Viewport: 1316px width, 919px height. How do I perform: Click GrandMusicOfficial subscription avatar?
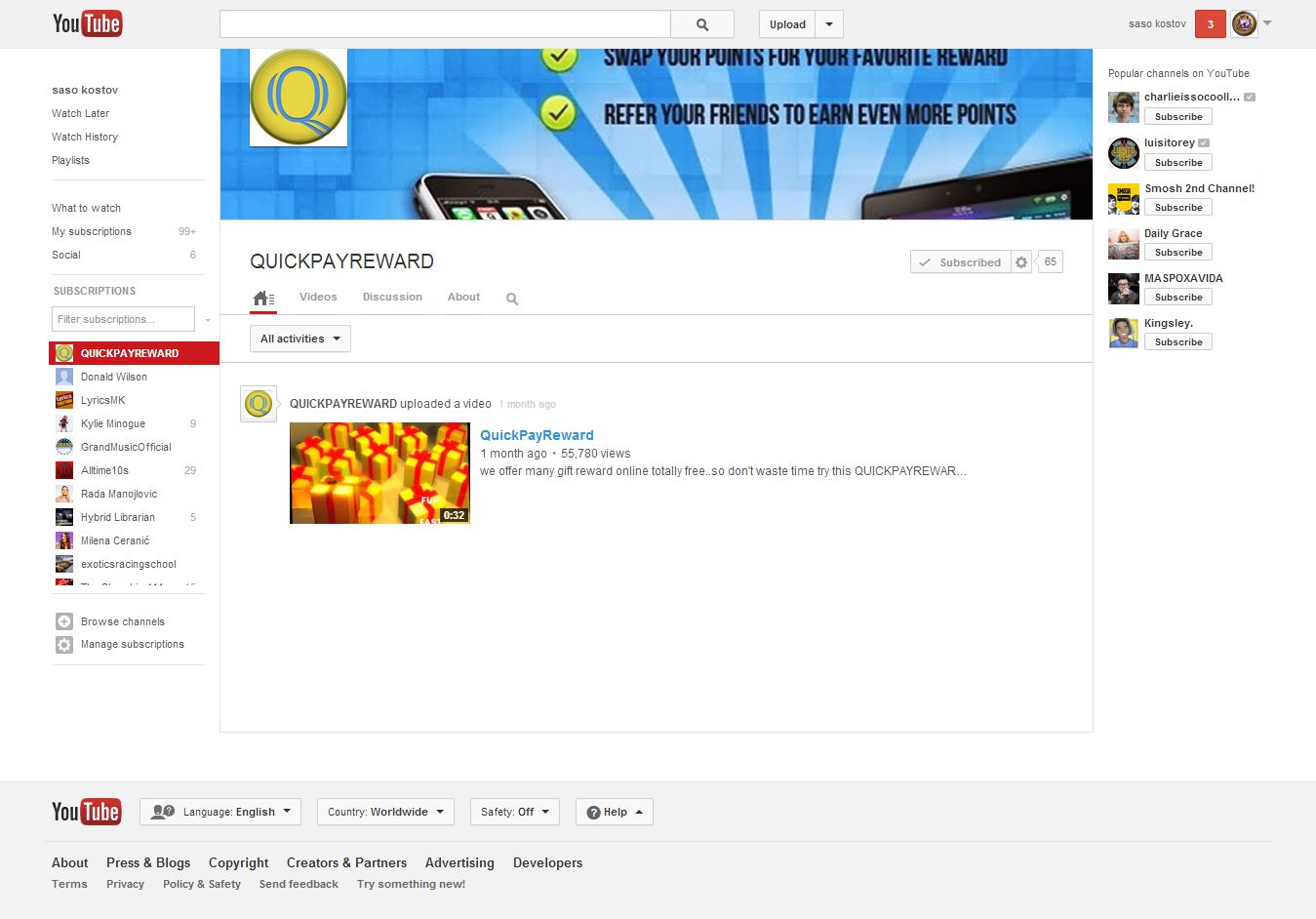point(64,447)
